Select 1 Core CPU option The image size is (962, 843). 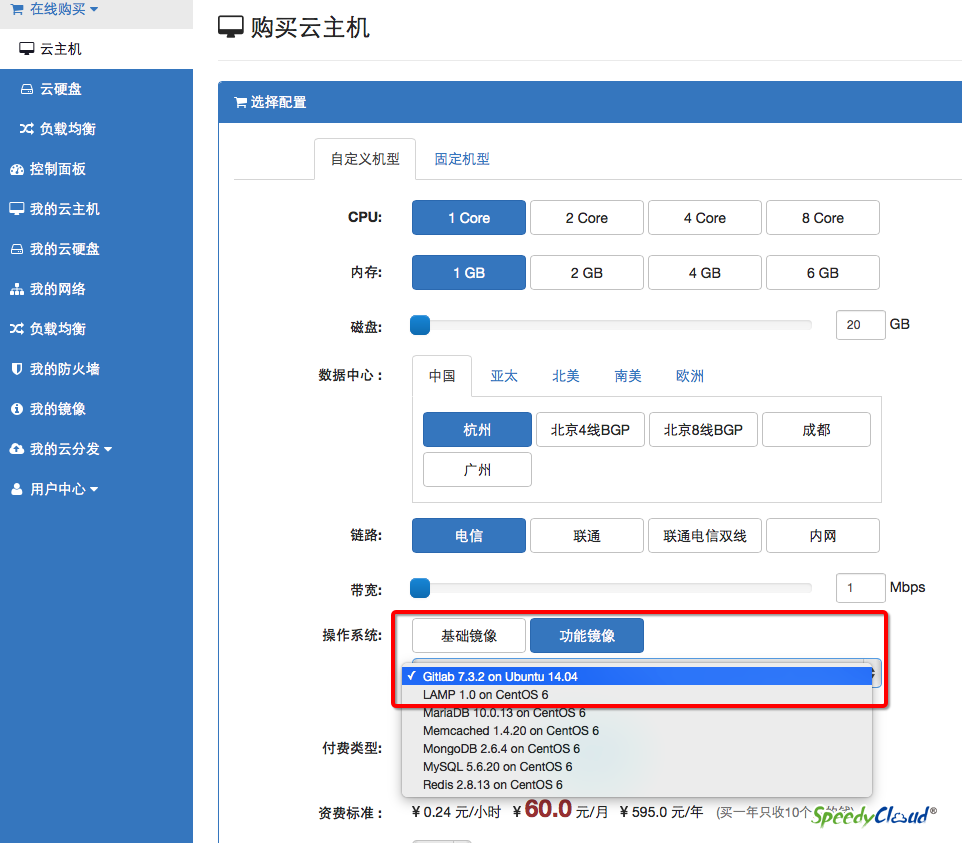[469, 218]
